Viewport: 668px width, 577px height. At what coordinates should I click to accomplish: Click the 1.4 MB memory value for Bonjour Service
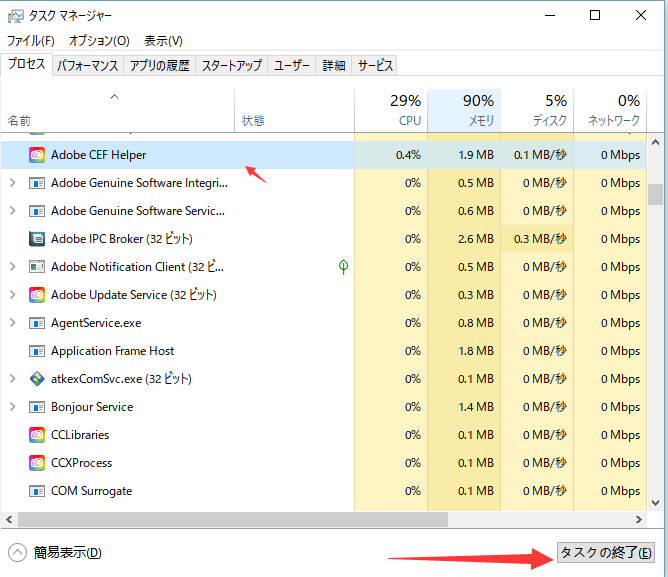[476, 407]
